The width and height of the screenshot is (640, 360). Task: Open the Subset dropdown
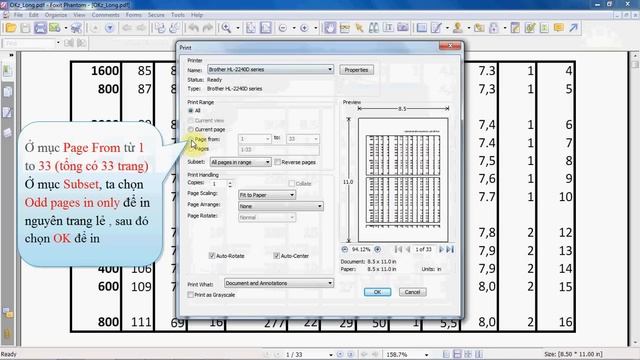pyautogui.click(x=240, y=162)
